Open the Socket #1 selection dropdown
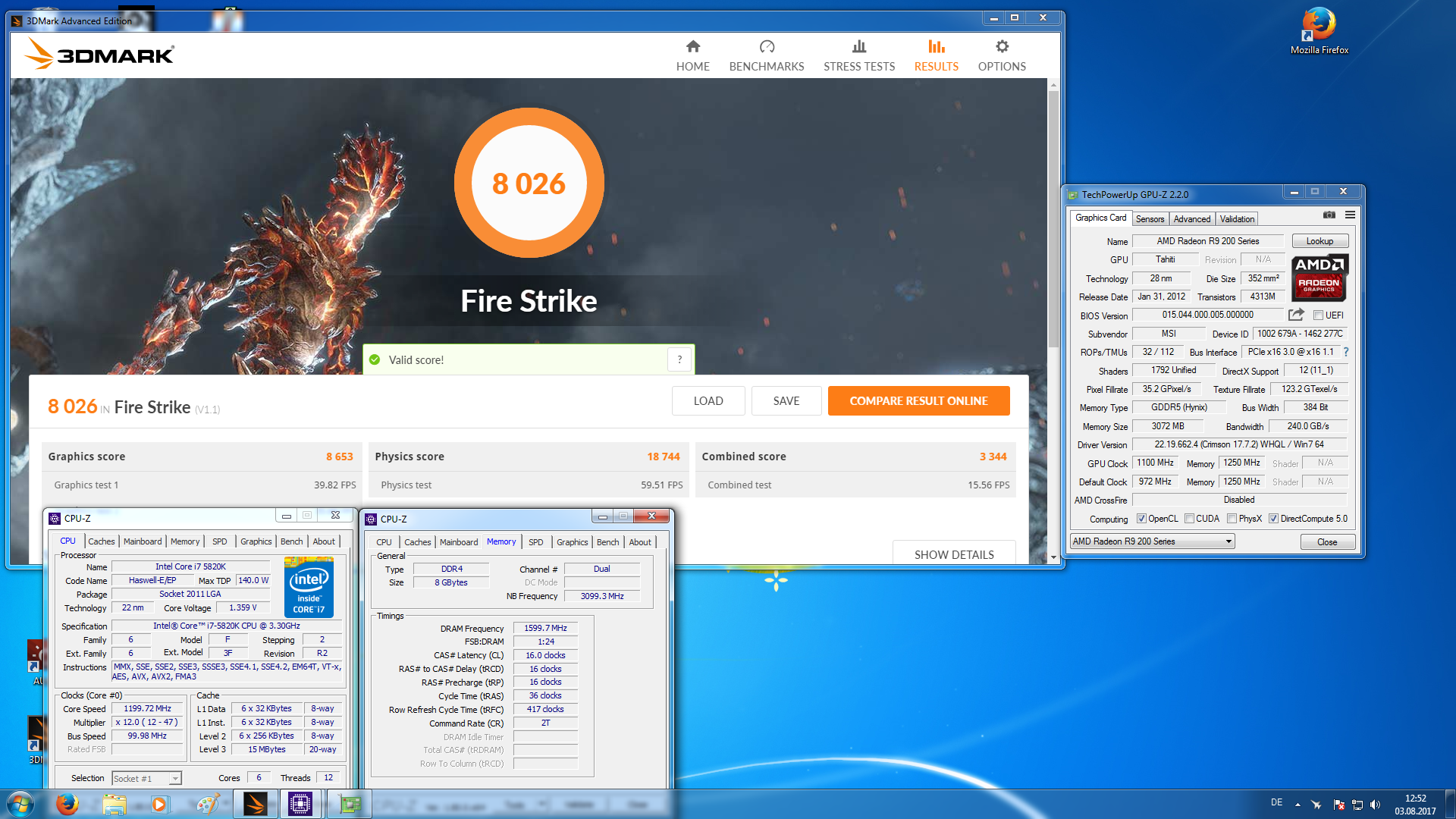 click(x=146, y=778)
